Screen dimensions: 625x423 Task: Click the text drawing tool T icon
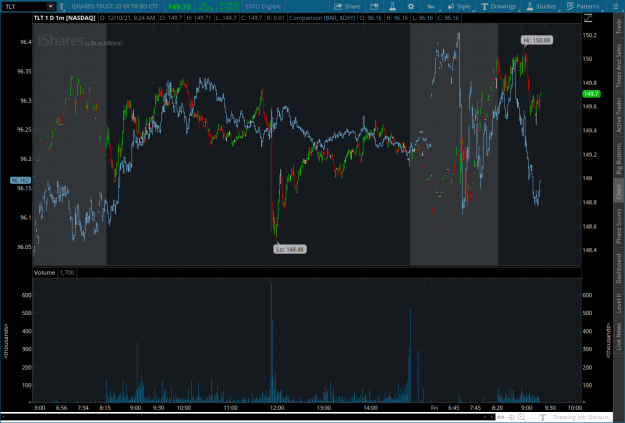tap(542, 417)
